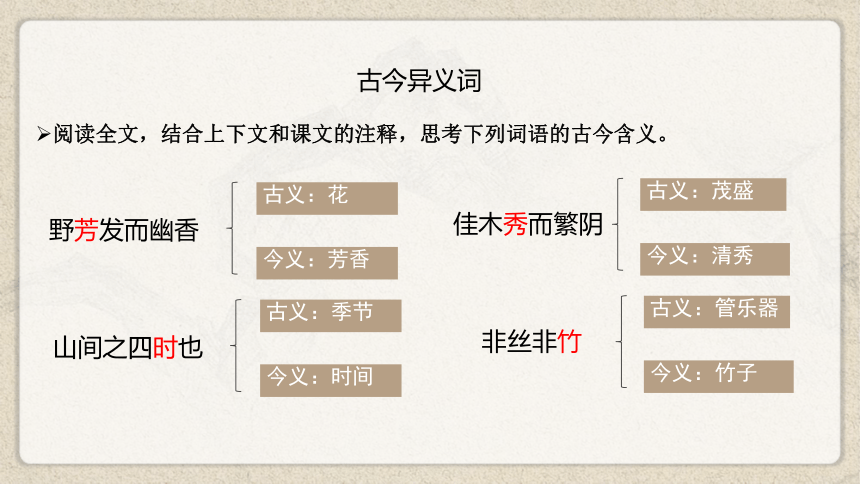Click the box 古义：管乐器

coord(717,312)
